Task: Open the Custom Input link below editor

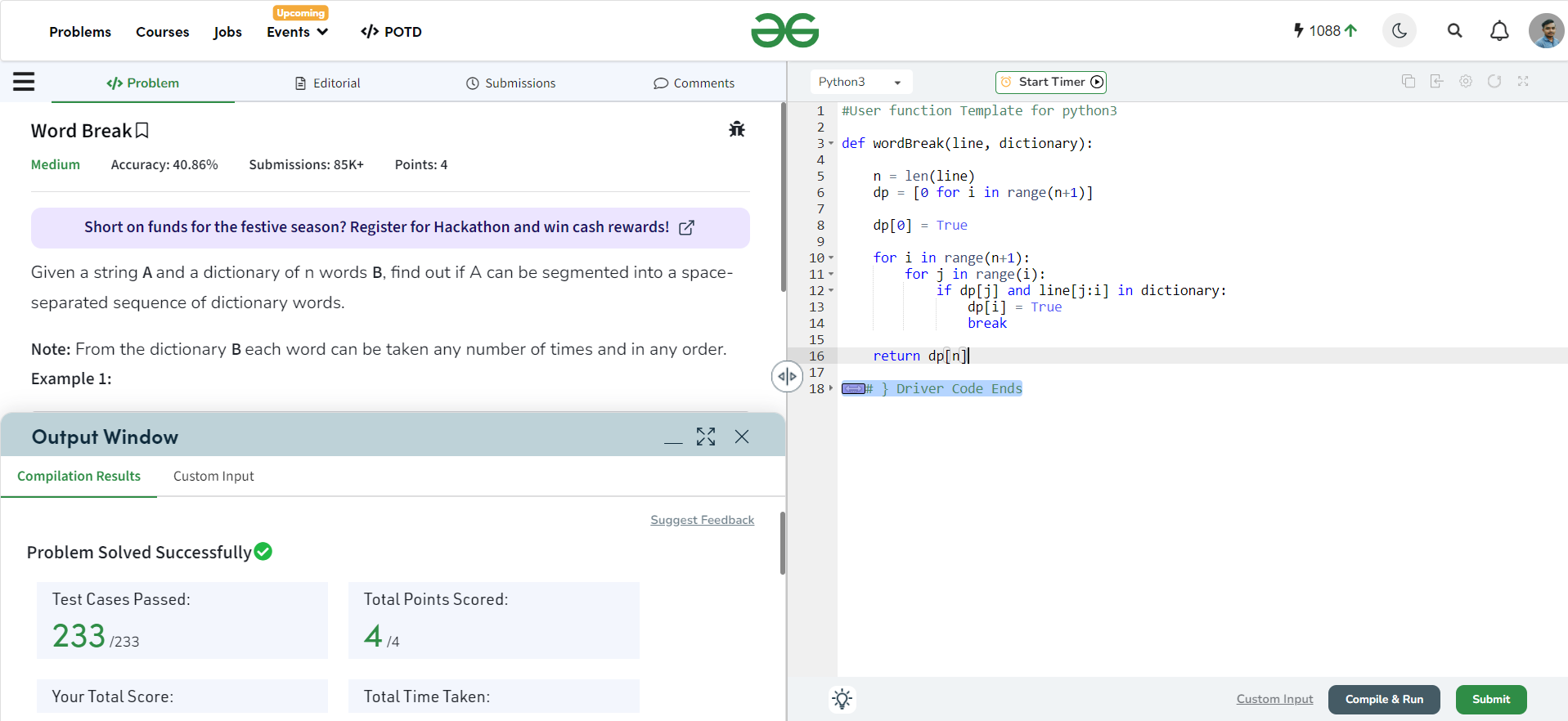Action: [1274, 699]
